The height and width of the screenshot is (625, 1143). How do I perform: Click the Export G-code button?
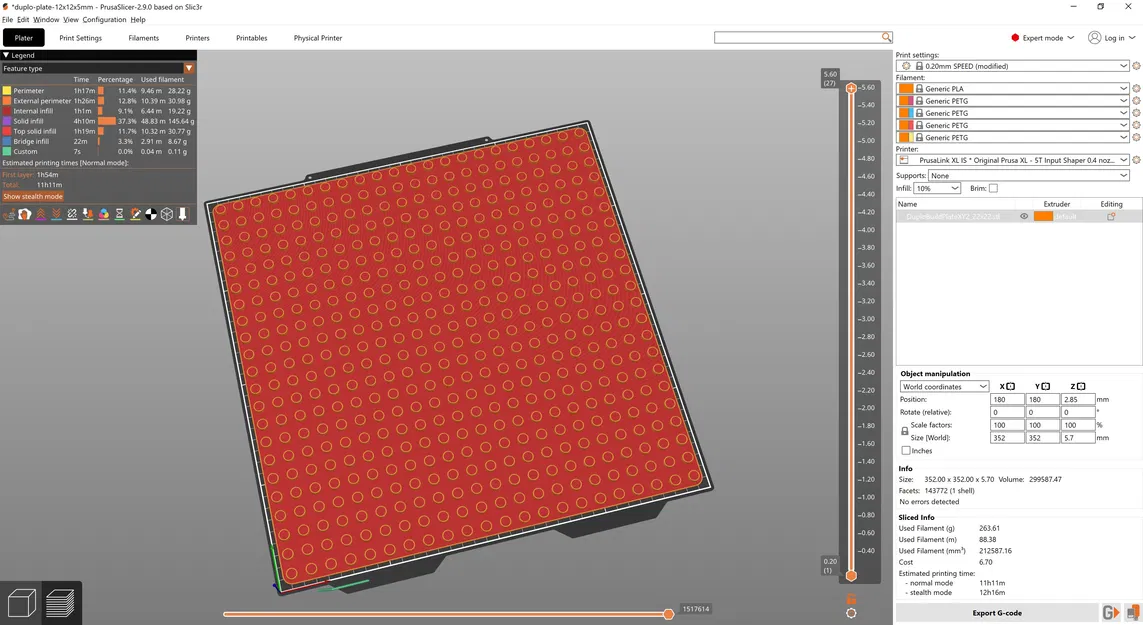click(x=995, y=612)
